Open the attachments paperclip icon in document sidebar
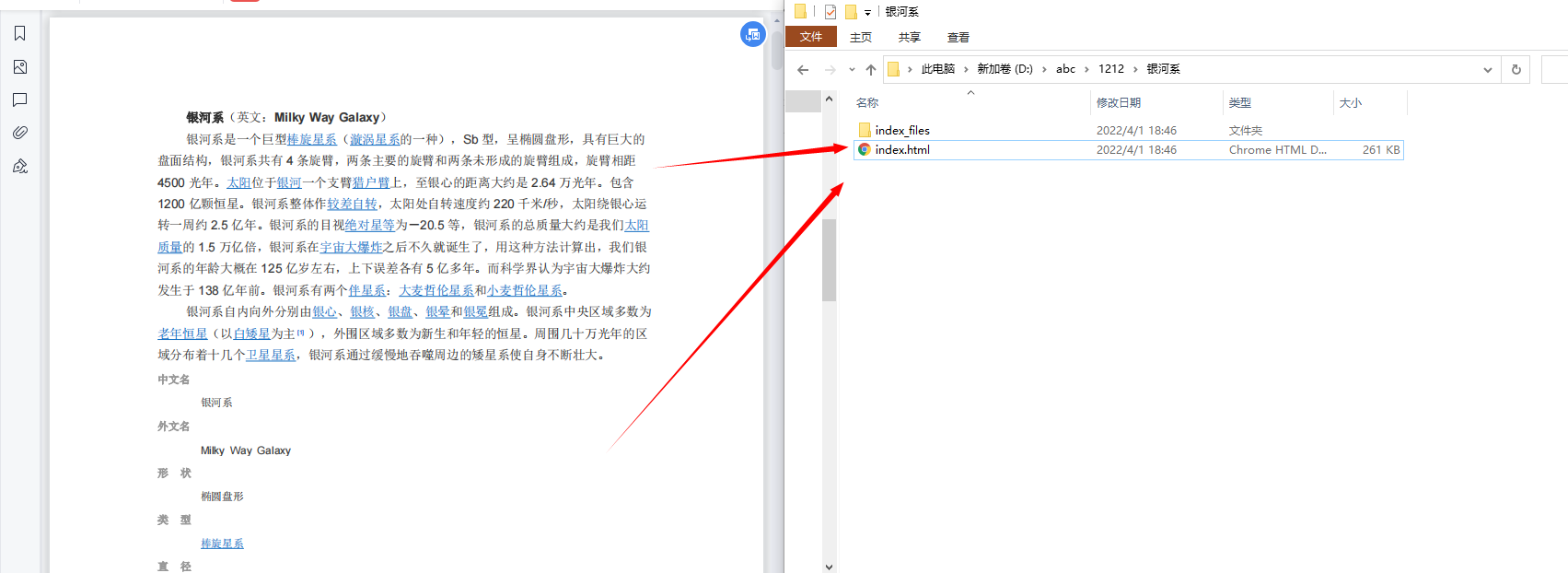 [19, 133]
